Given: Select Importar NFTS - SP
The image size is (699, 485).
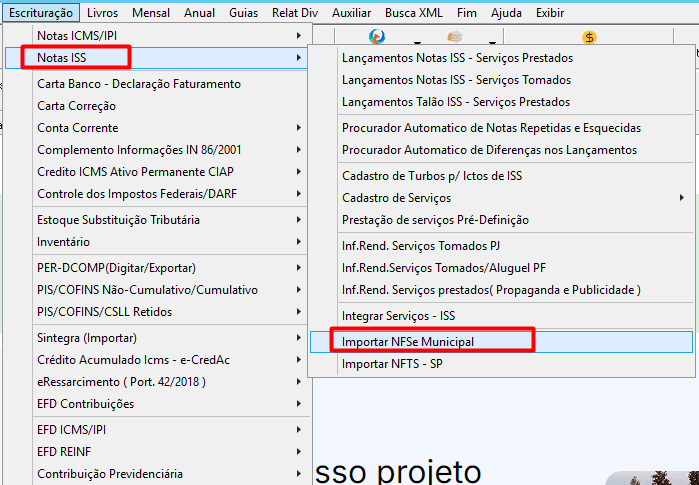Looking at the screenshot, I should point(502,364).
